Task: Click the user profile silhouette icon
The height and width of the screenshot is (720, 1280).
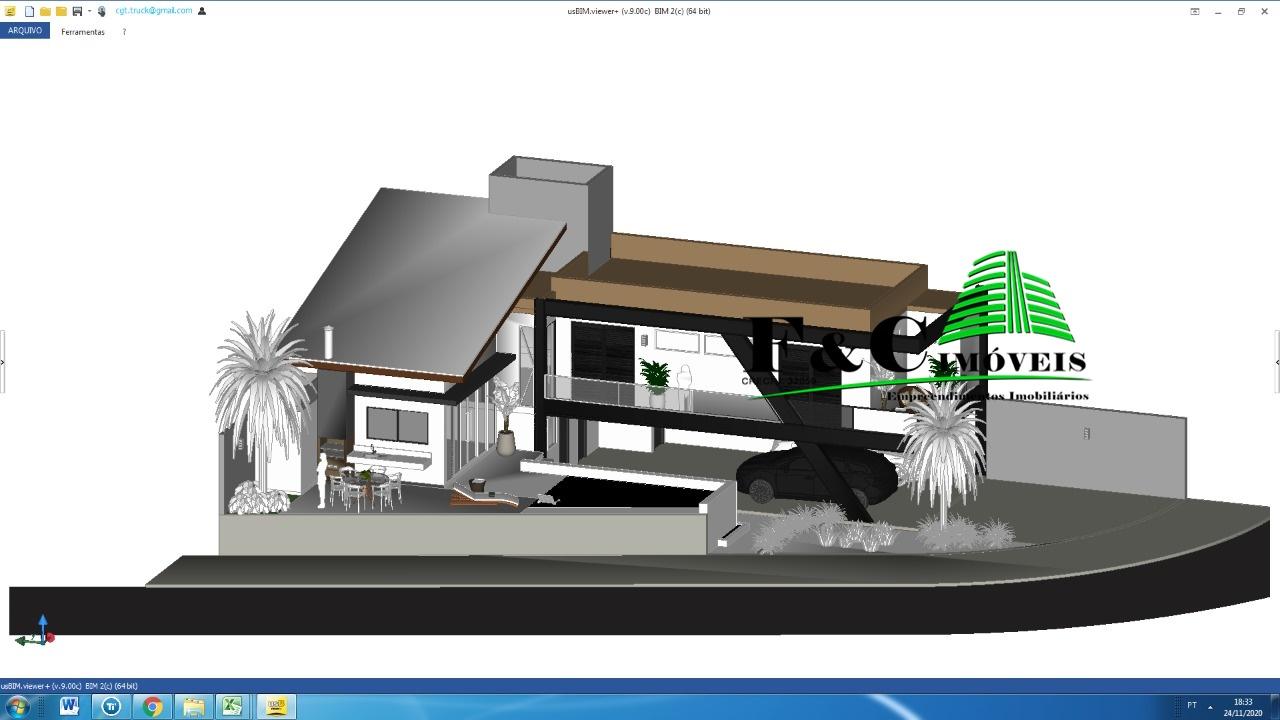Action: pos(202,11)
